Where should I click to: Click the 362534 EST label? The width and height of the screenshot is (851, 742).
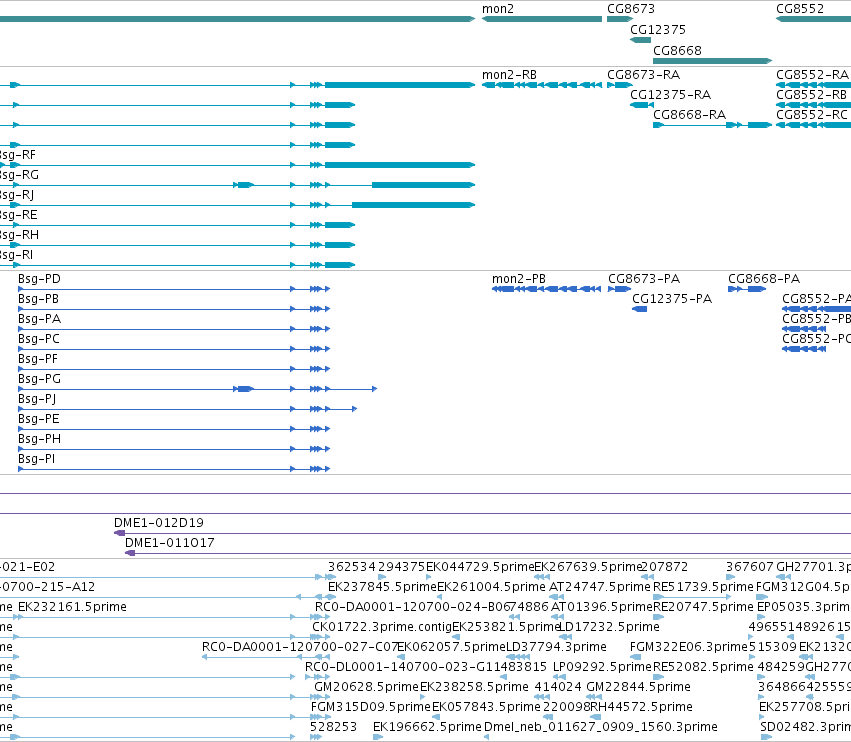(x=351, y=567)
